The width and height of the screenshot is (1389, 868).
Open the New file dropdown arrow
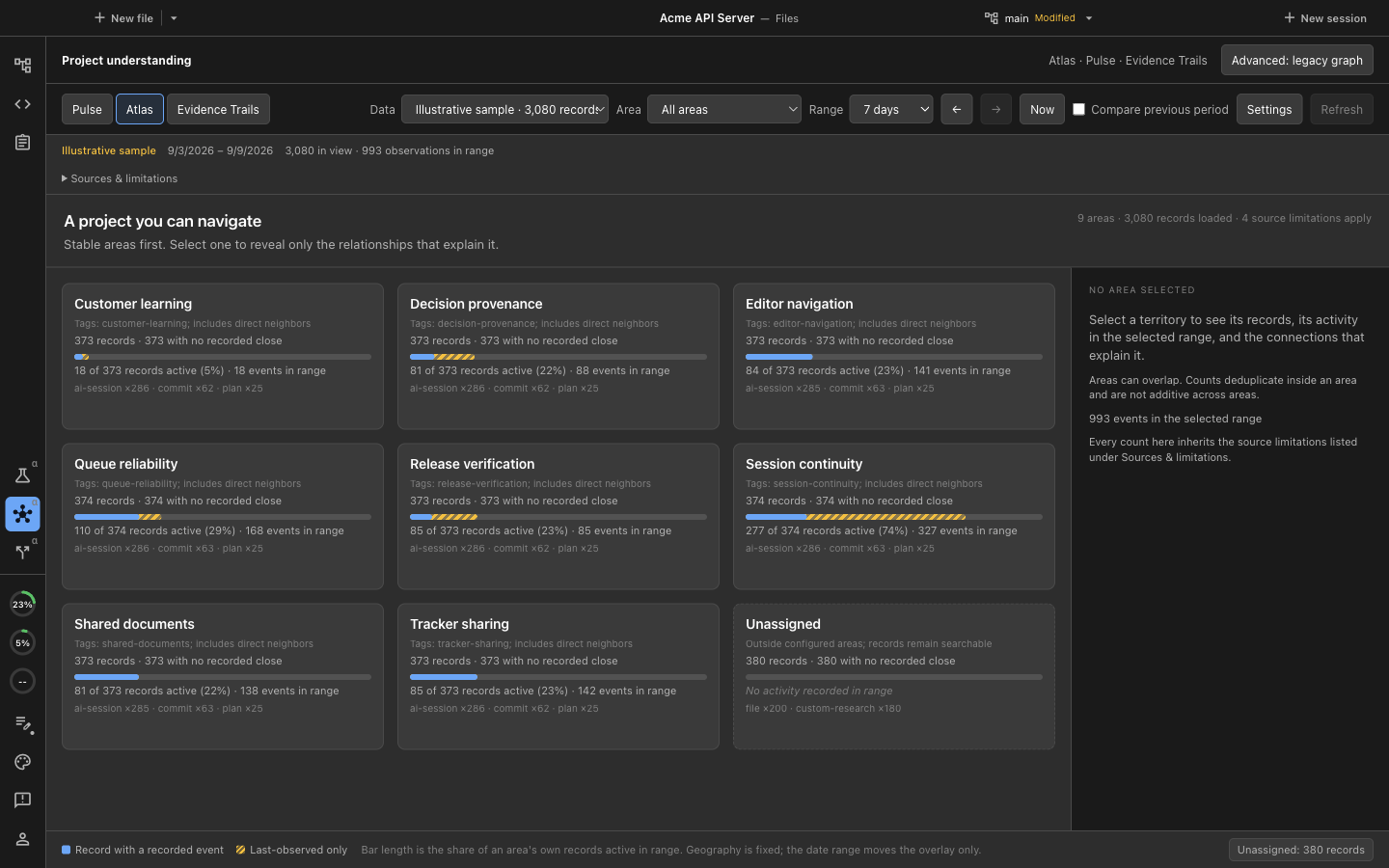[174, 18]
